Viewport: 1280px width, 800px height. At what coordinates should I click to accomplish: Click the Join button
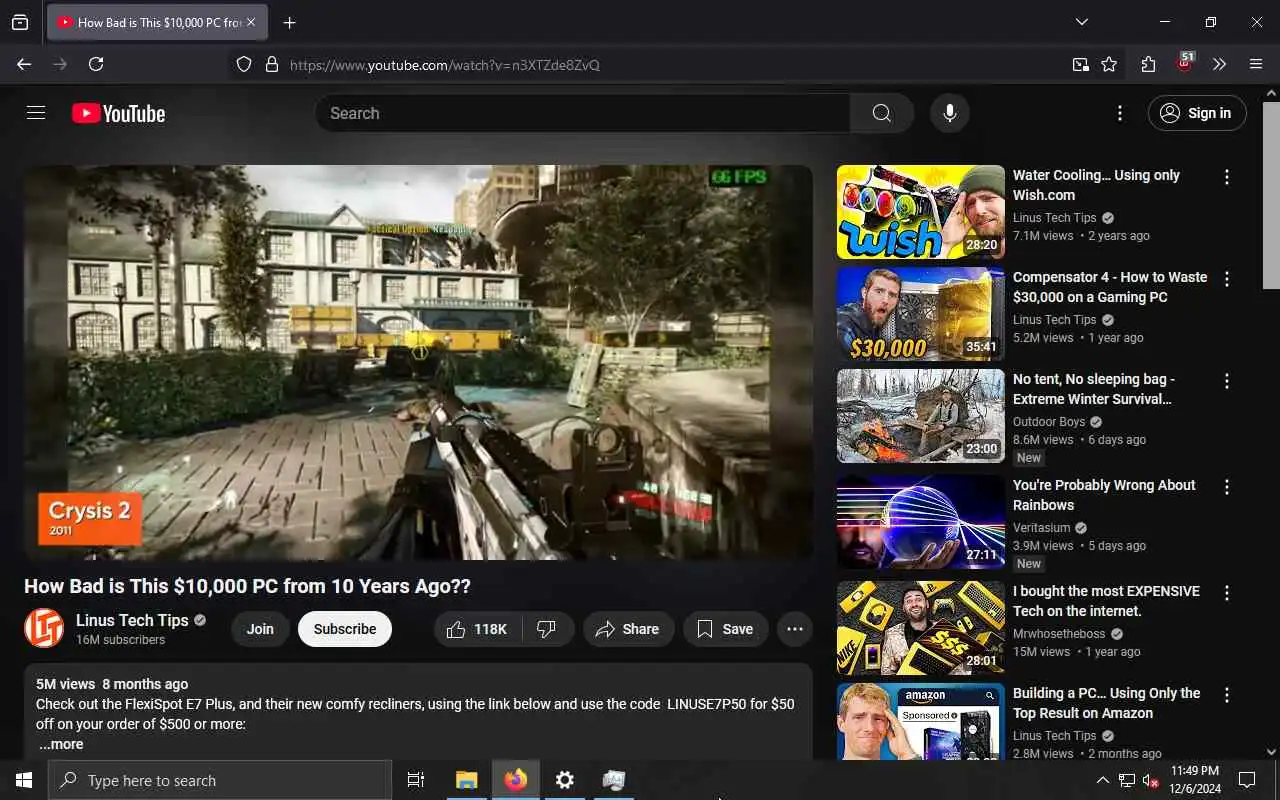coord(260,629)
